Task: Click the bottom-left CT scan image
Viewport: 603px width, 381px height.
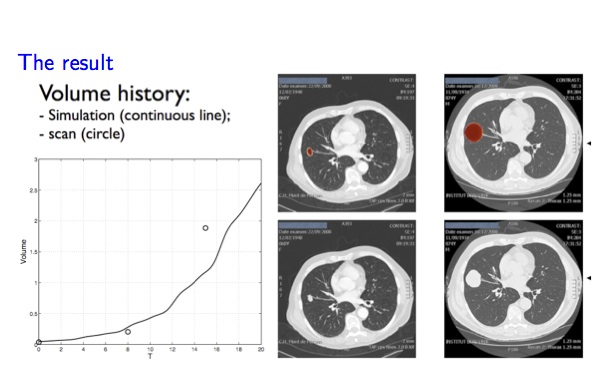Action: [x=347, y=289]
